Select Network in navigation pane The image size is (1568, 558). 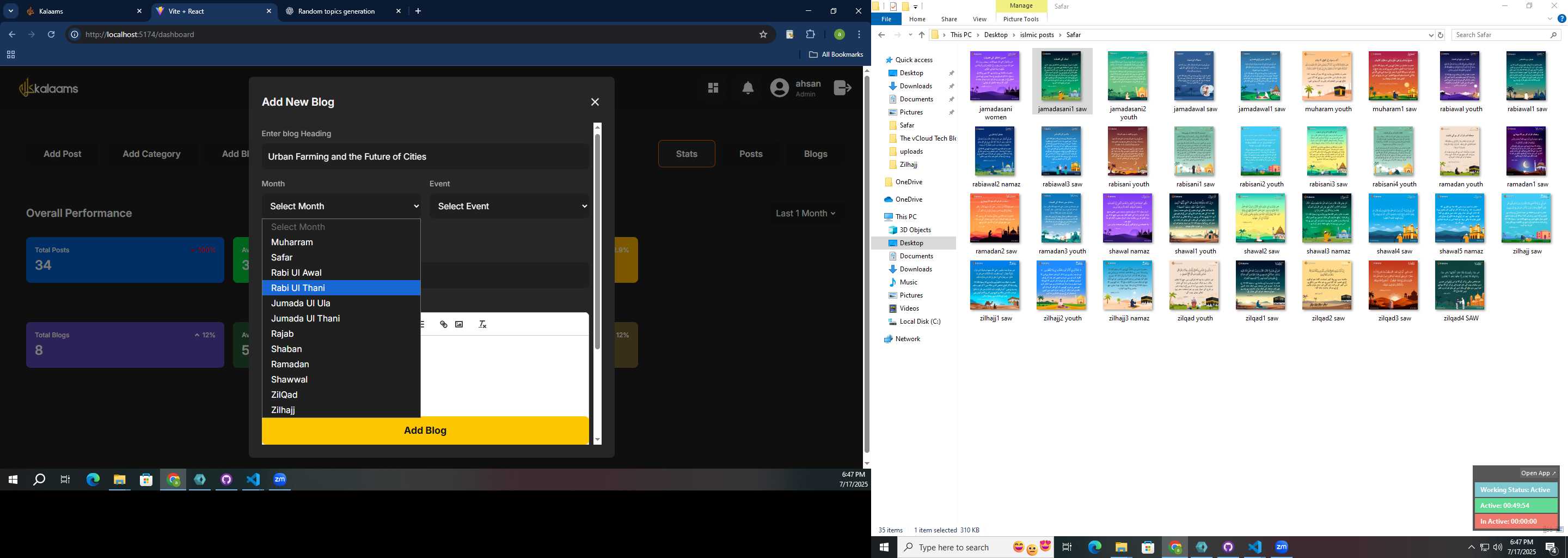tap(907, 339)
